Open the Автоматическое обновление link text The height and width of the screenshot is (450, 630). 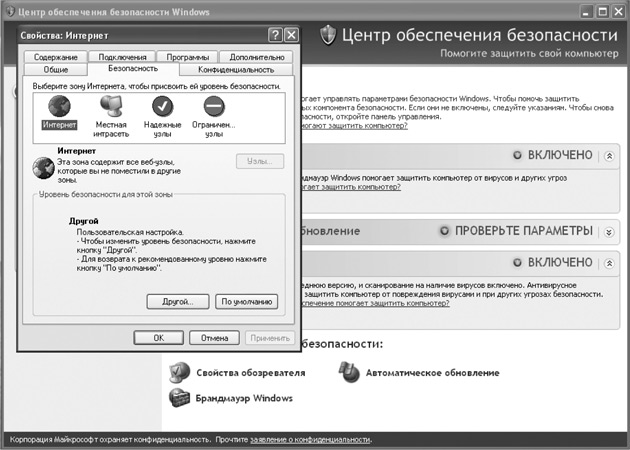point(432,373)
